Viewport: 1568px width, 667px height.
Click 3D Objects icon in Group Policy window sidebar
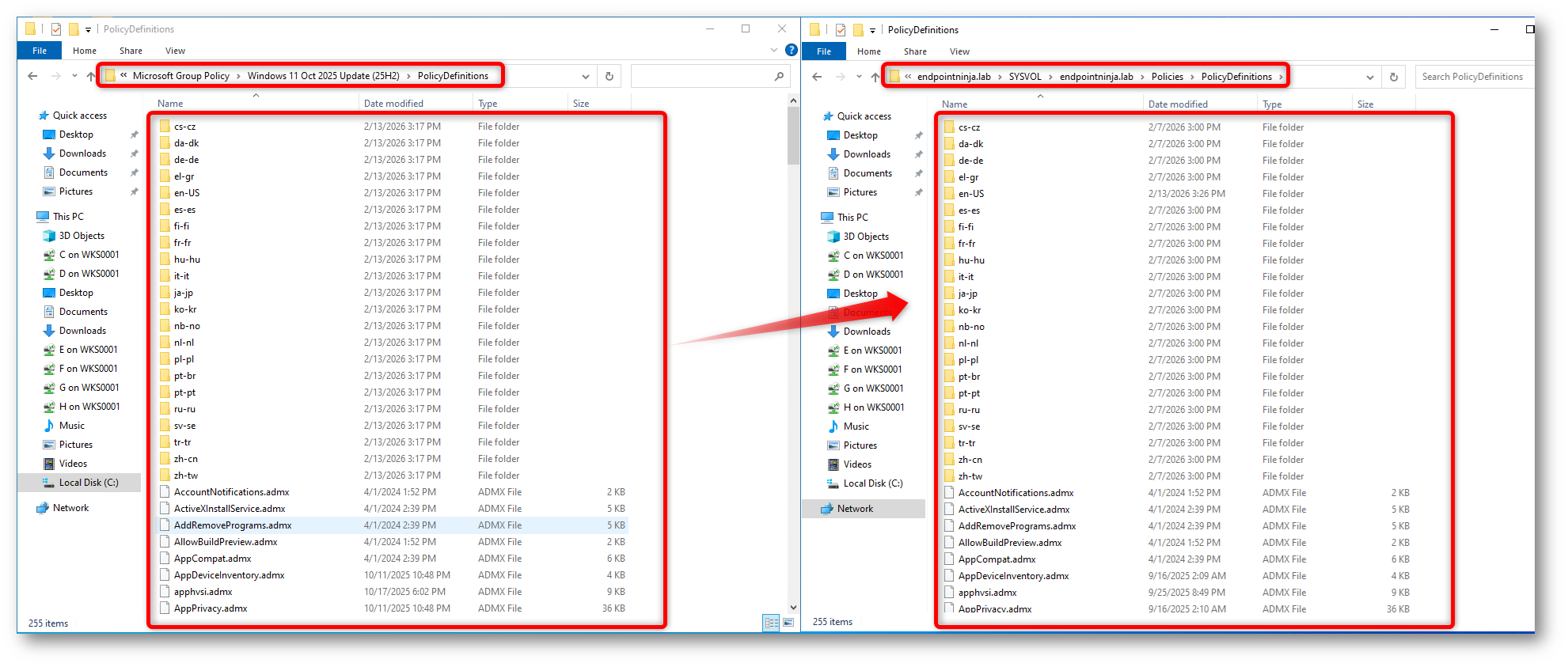(x=49, y=236)
